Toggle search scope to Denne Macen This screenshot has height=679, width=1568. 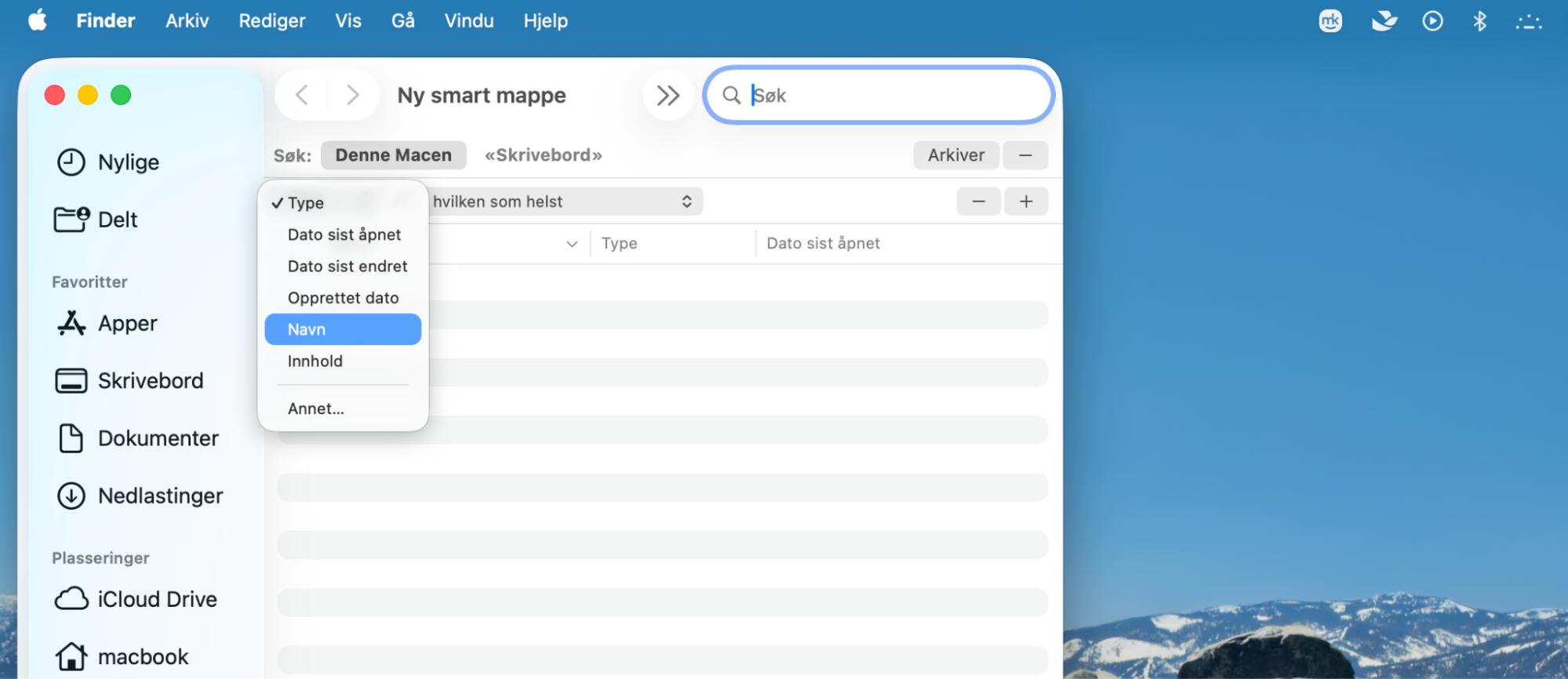(x=394, y=155)
